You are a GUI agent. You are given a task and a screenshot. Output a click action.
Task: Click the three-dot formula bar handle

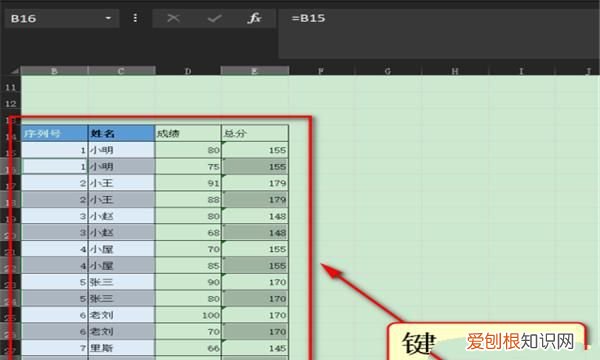click(x=135, y=18)
